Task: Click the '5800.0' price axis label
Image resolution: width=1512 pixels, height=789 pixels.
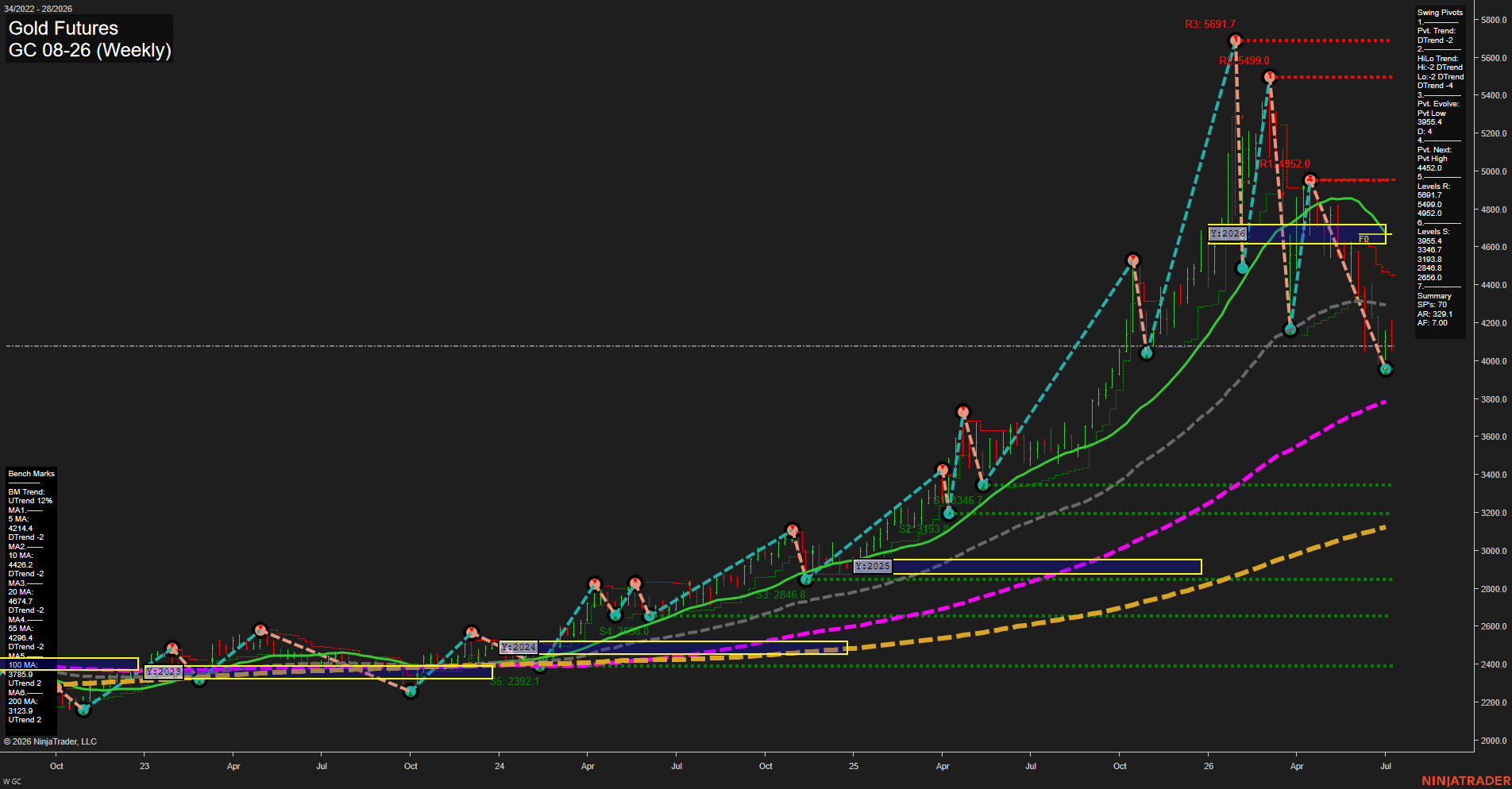Action: (x=1493, y=20)
